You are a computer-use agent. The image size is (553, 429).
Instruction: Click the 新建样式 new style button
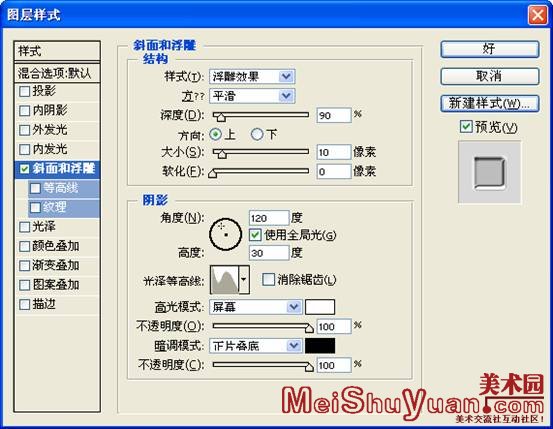[x=490, y=104]
